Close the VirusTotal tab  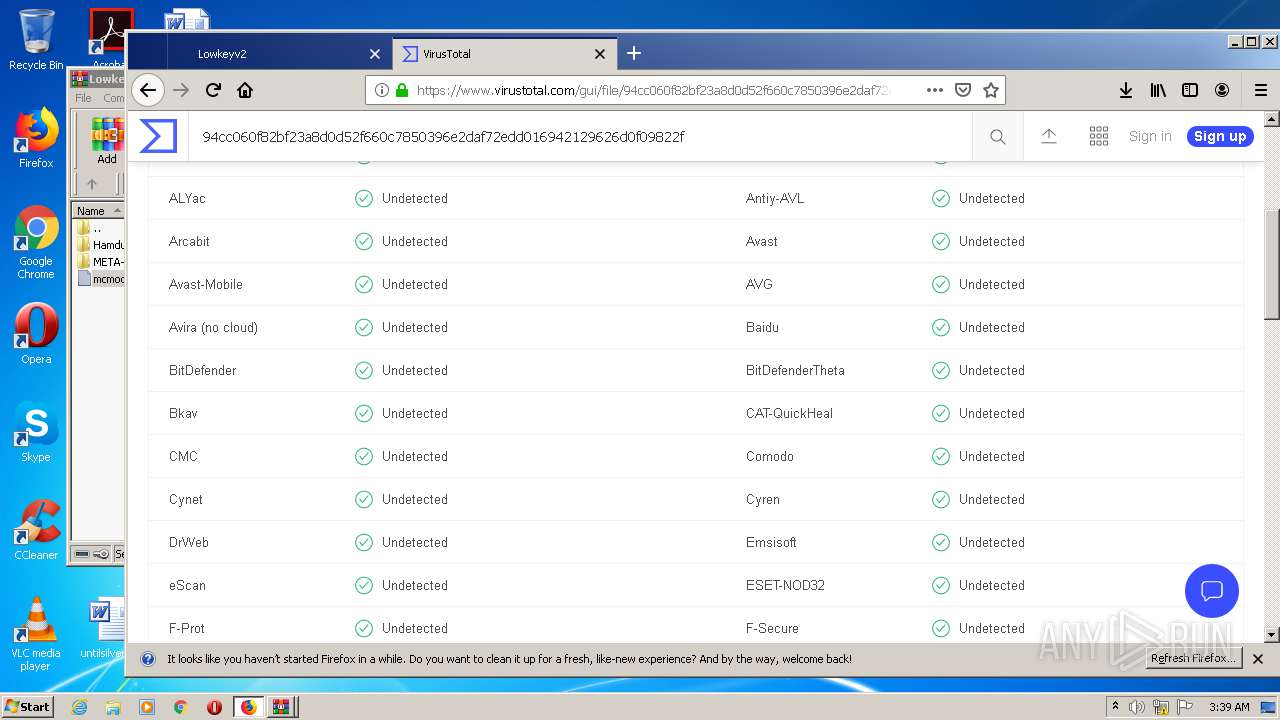tap(600, 54)
